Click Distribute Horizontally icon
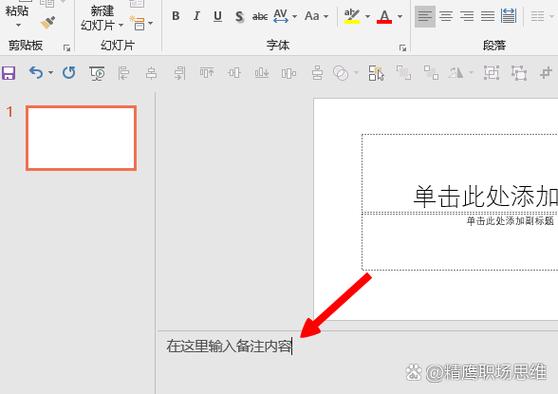Screen dimensions: 558x394 click(289, 73)
